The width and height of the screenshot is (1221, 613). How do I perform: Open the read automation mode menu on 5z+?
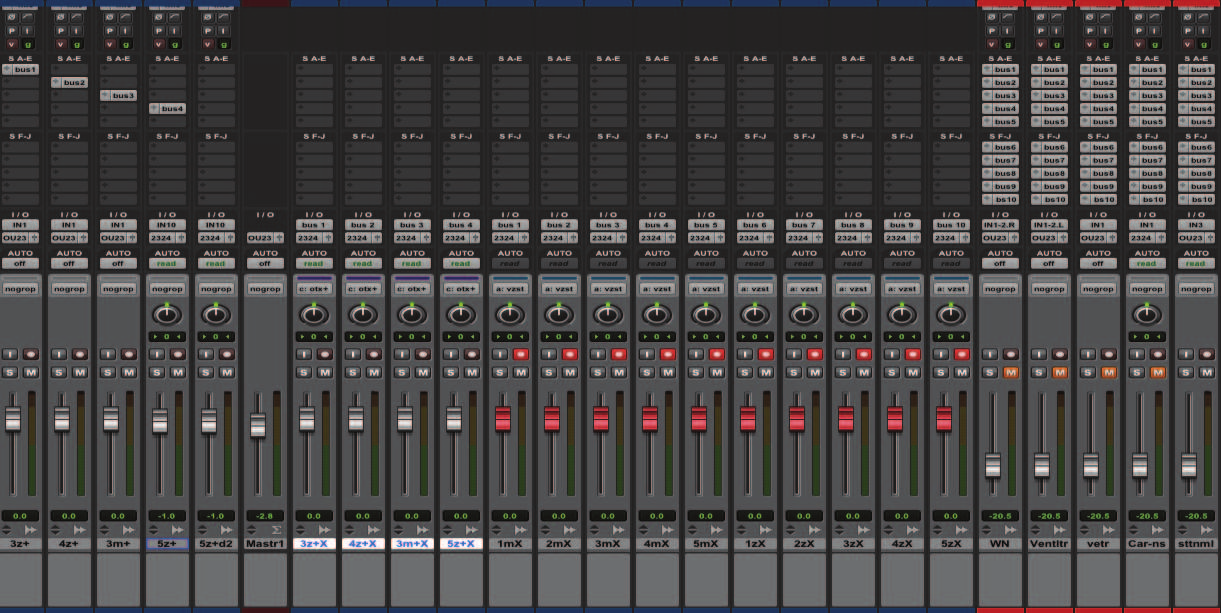click(x=167, y=264)
